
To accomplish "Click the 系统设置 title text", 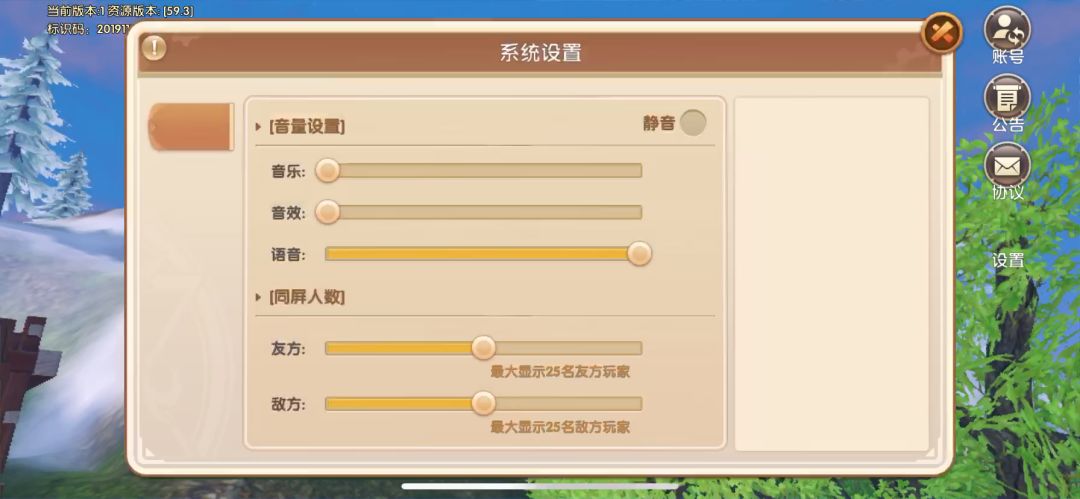I will (540, 53).
